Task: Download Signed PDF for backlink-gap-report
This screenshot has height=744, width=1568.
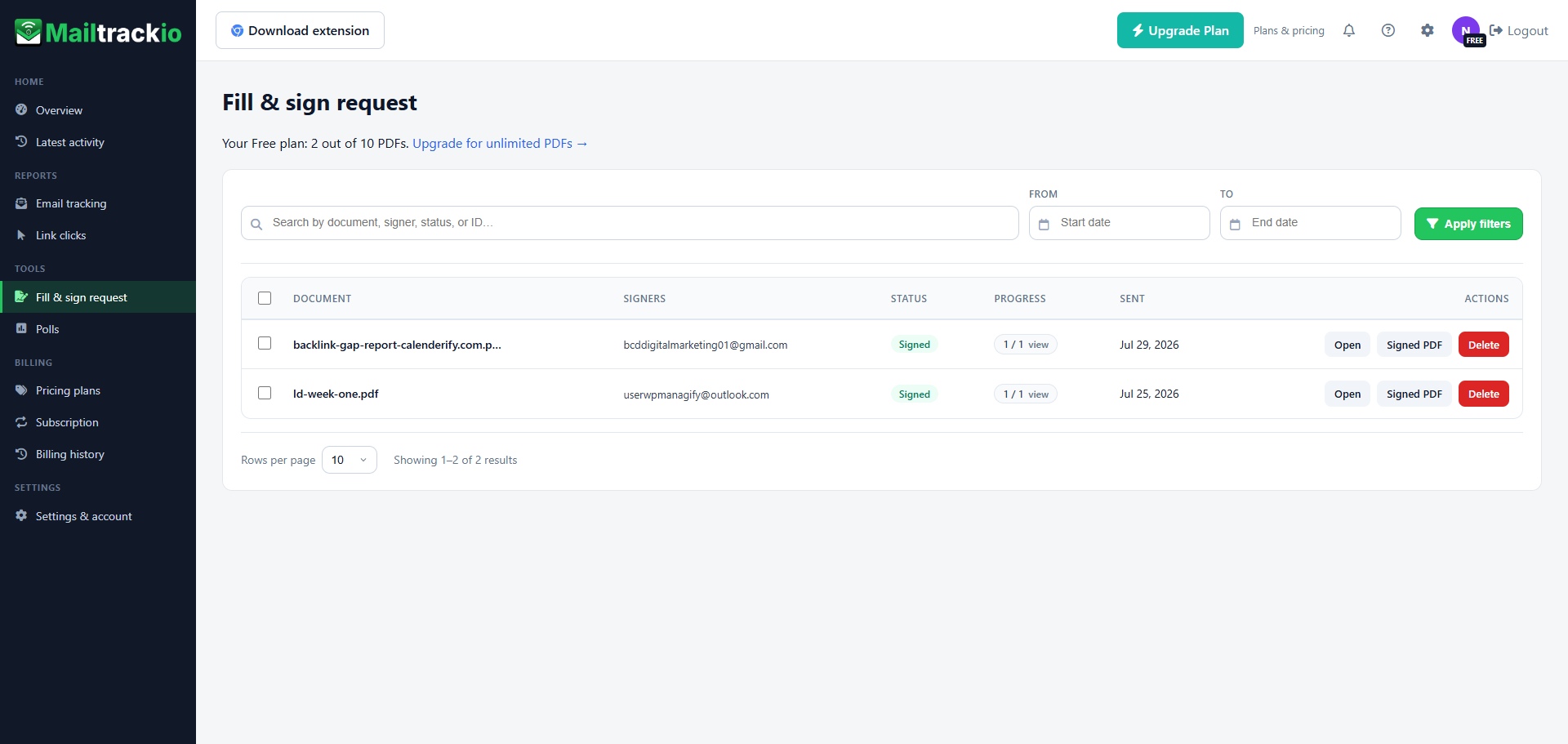Action: (1414, 345)
